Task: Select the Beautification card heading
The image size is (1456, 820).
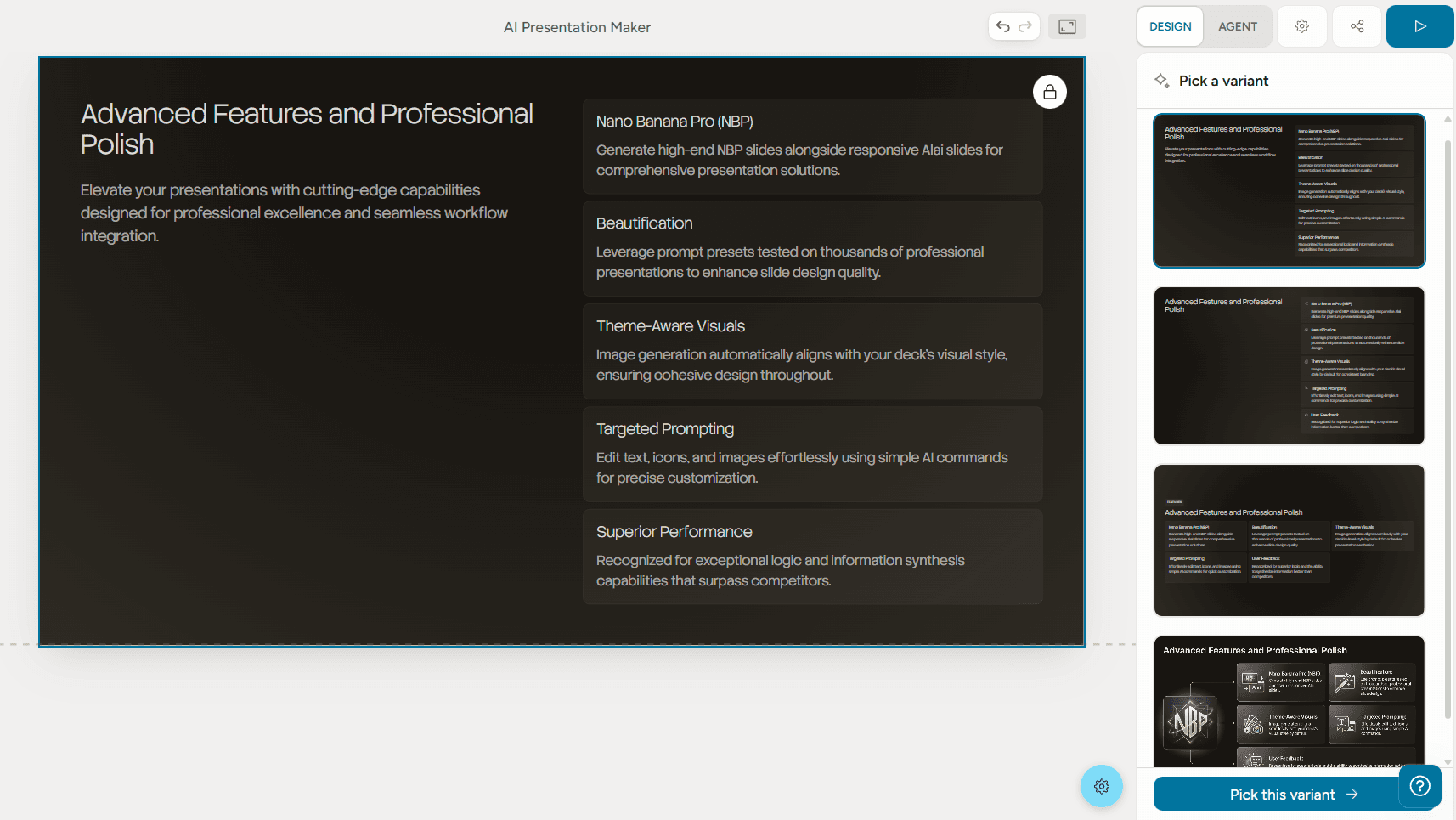Action: (644, 223)
